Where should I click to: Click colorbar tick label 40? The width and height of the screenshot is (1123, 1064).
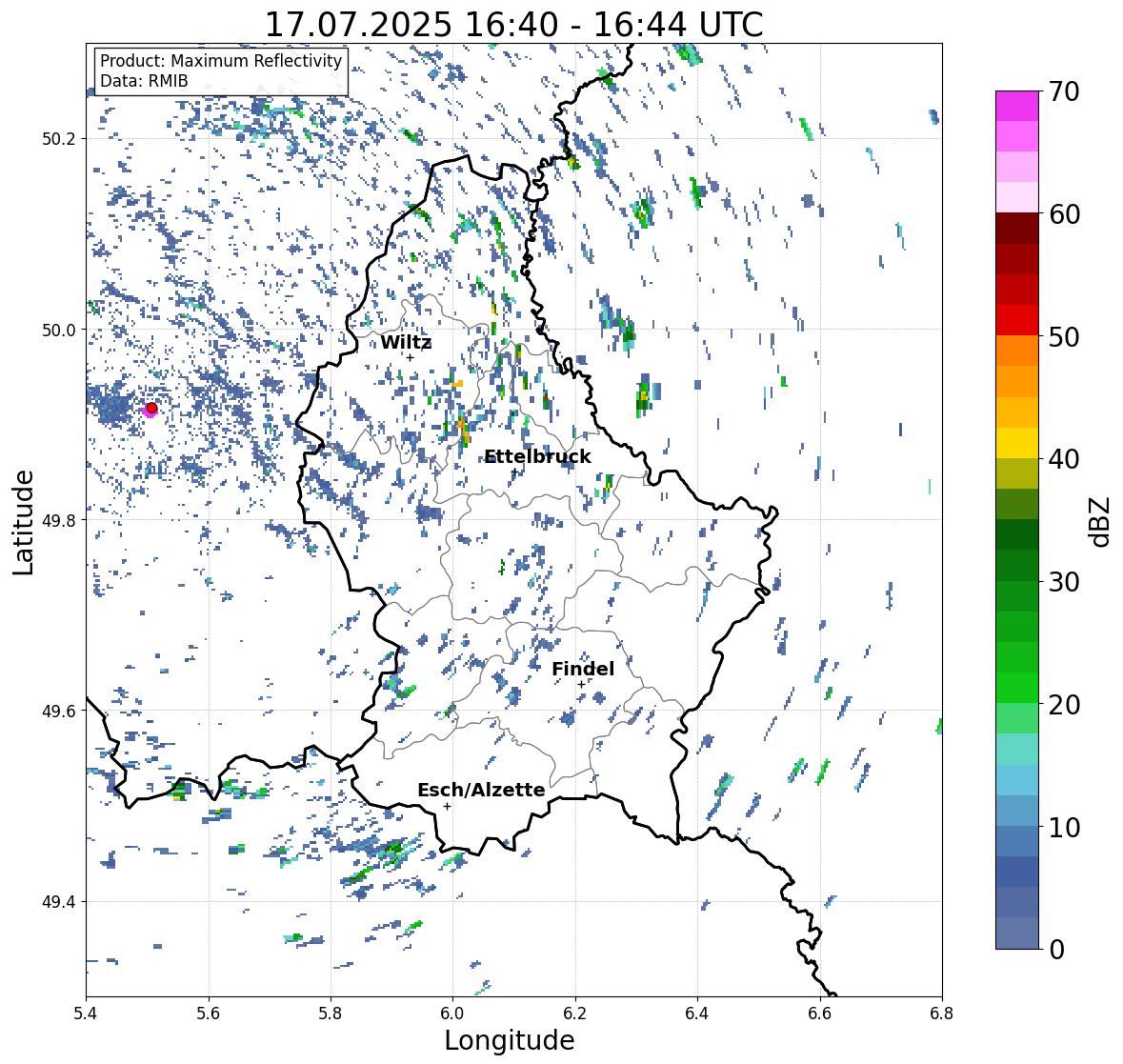pos(1064,459)
